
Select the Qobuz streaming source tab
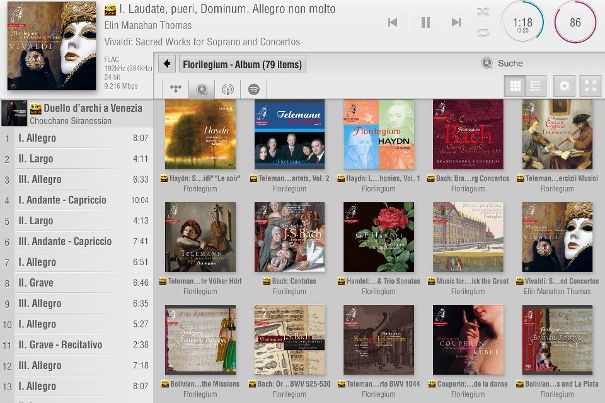click(x=201, y=89)
